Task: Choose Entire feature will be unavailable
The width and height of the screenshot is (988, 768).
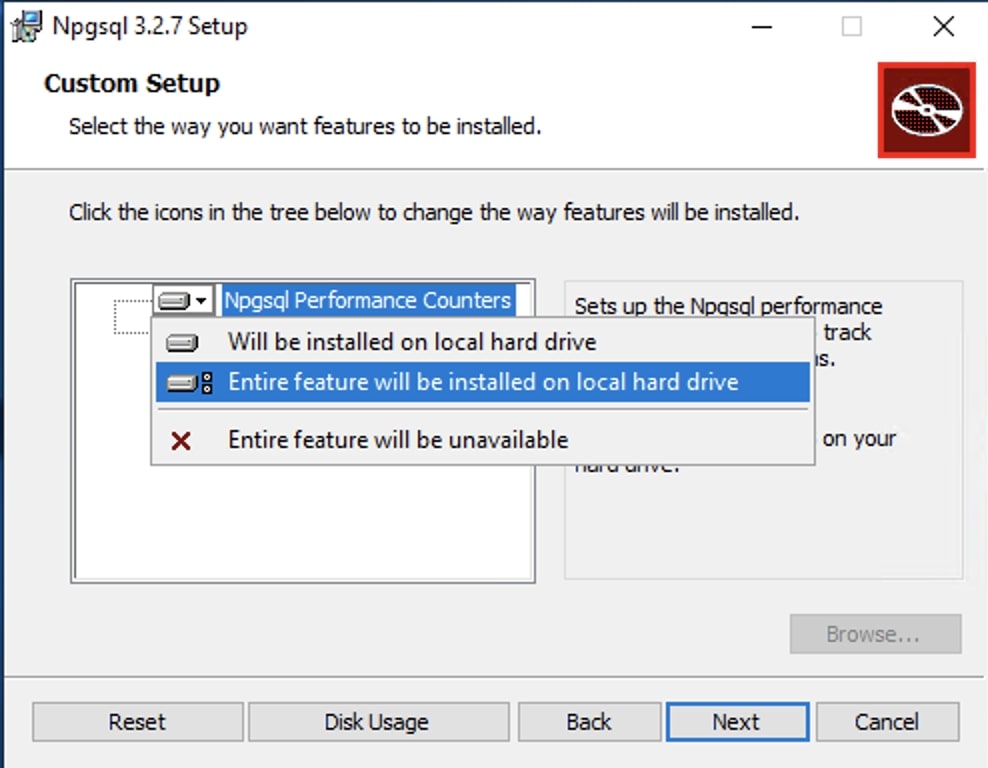Action: point(483,440)
